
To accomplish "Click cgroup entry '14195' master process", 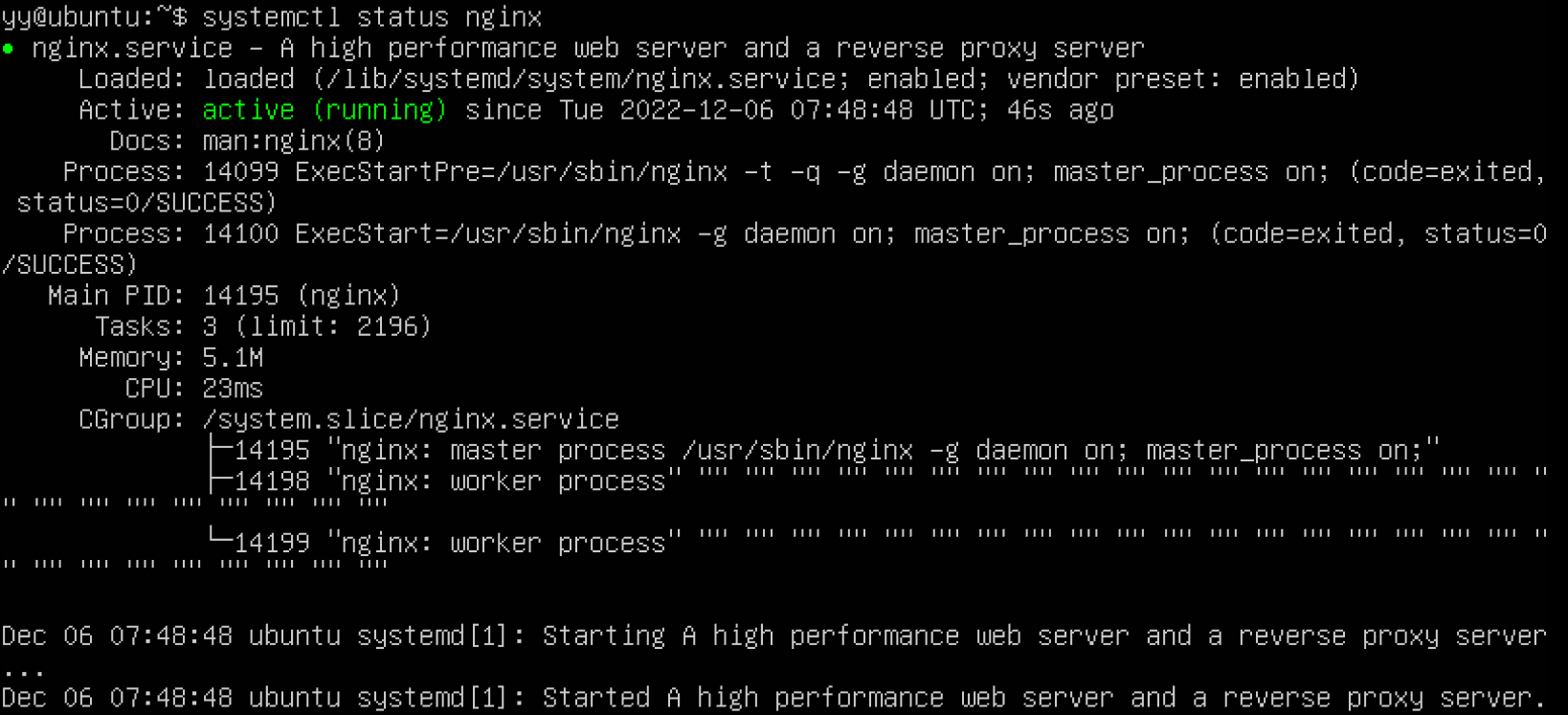I will (272, 450).
